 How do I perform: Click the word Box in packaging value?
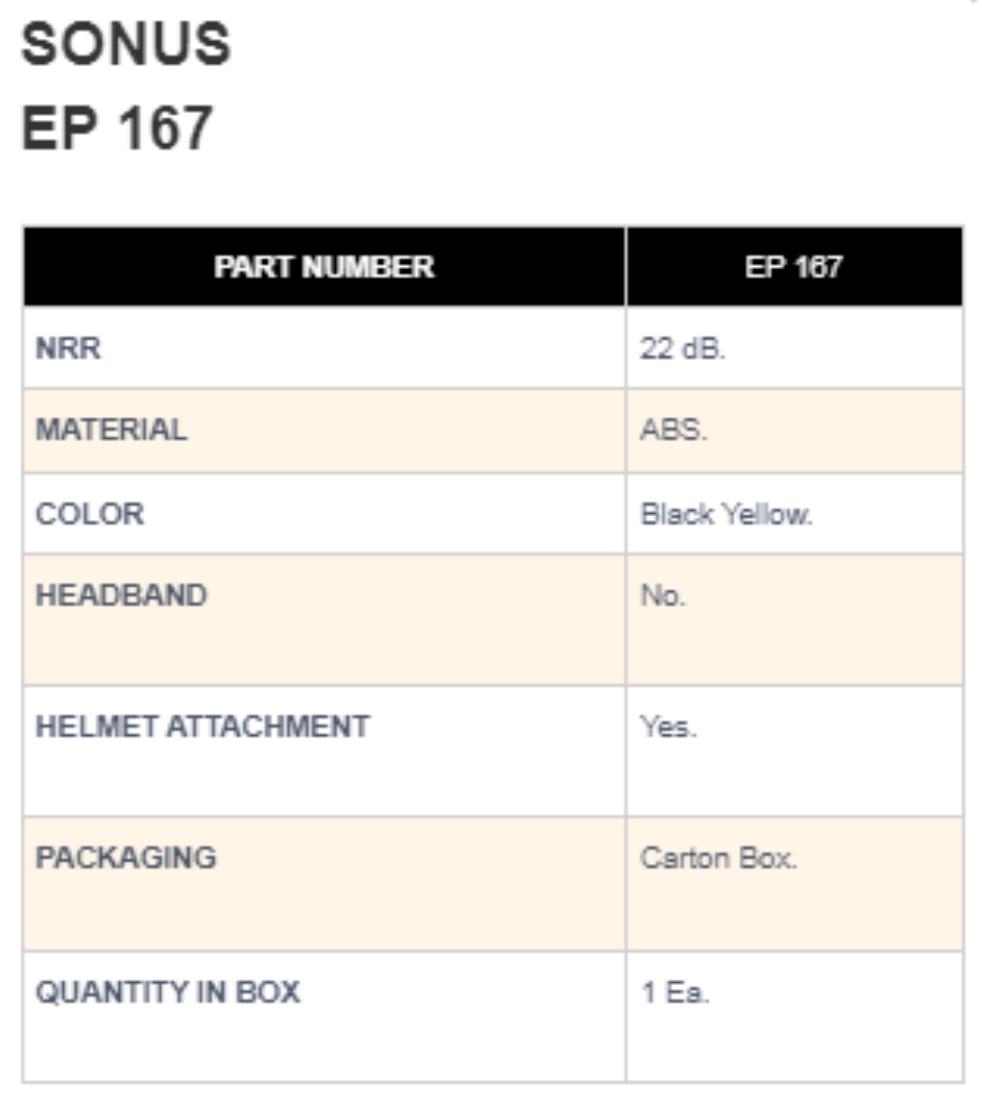coord(768,859)
